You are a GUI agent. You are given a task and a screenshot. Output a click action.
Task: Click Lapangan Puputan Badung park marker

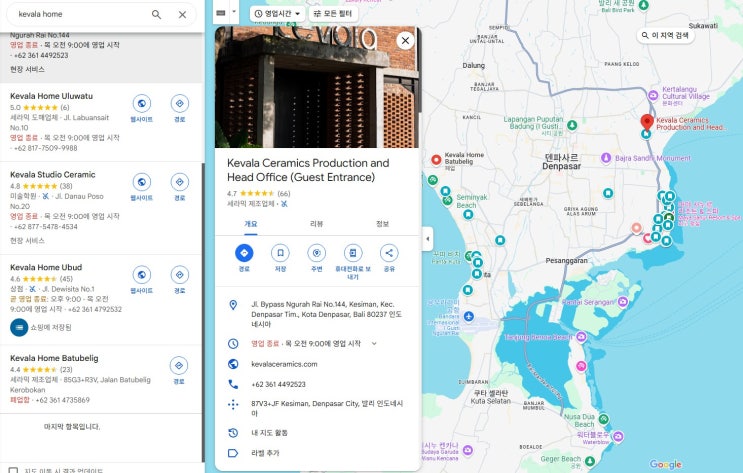point(572,125)
